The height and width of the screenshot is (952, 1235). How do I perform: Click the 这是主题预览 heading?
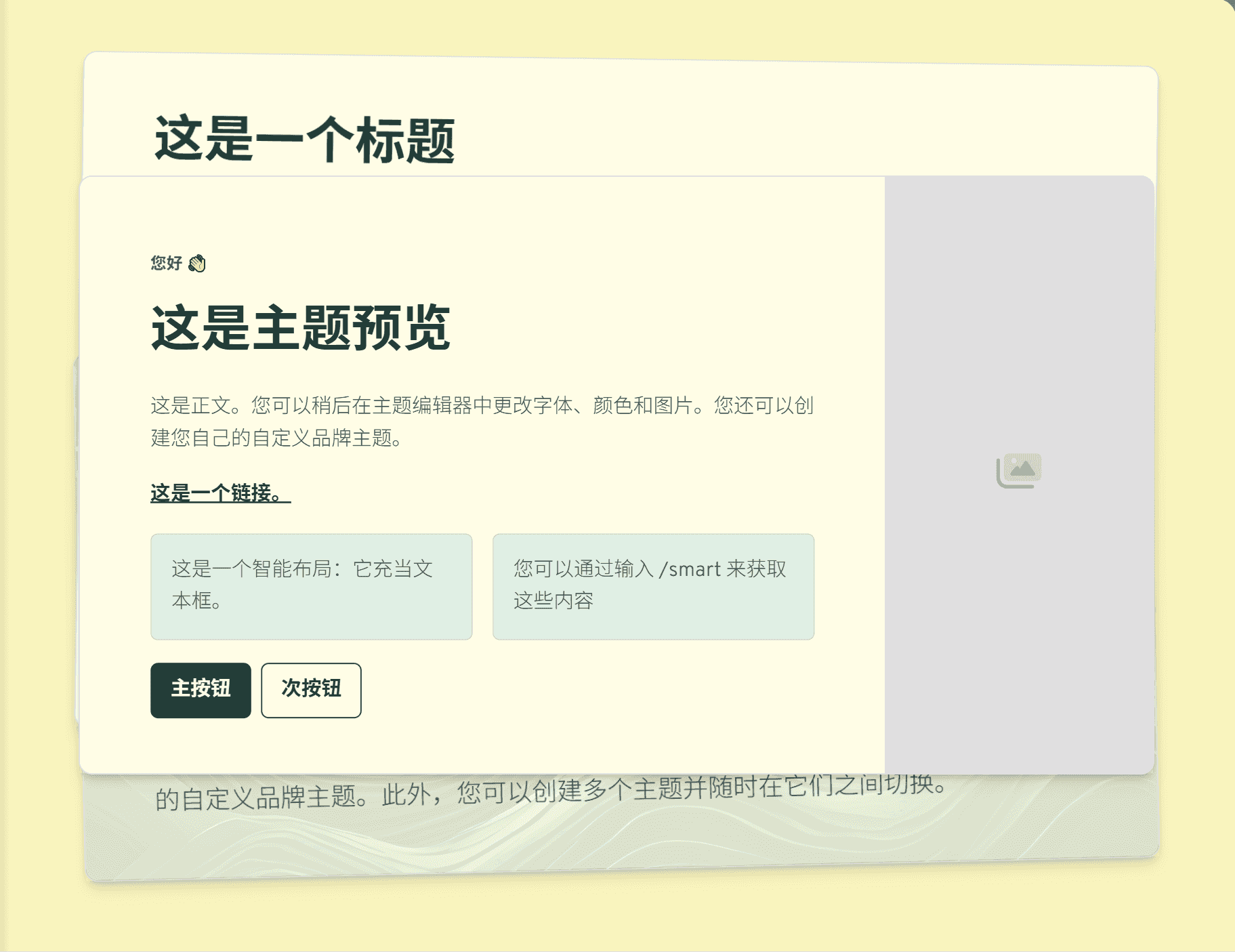tap(300, 328)
